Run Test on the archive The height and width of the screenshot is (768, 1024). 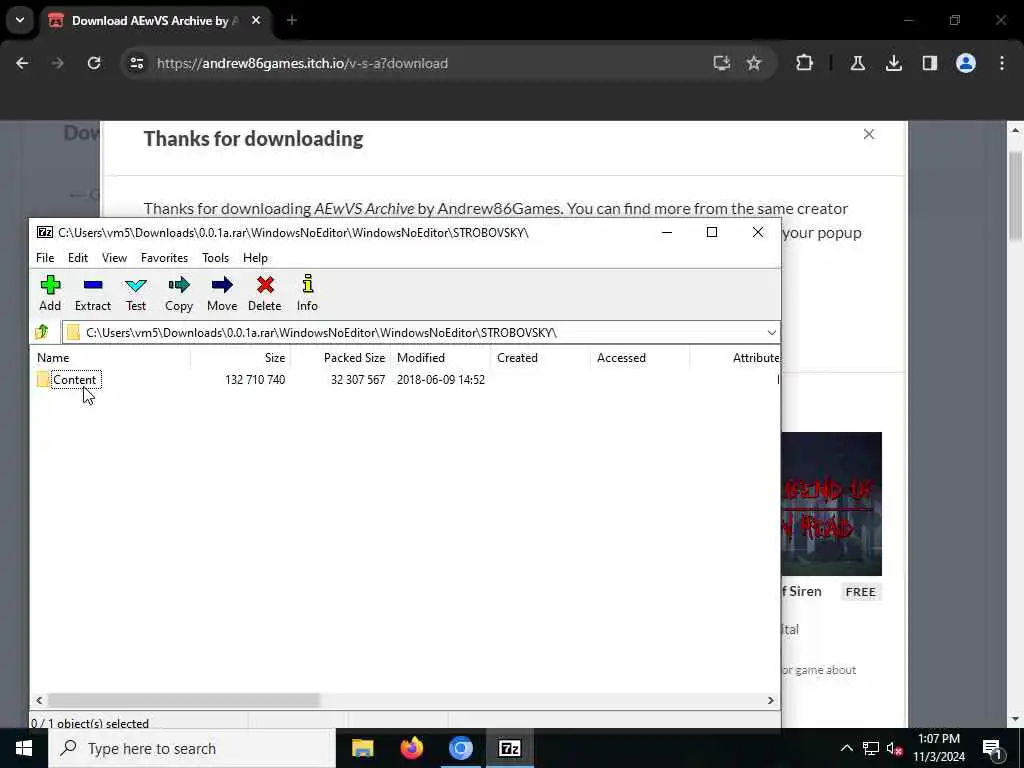click(x=136, y=293)
